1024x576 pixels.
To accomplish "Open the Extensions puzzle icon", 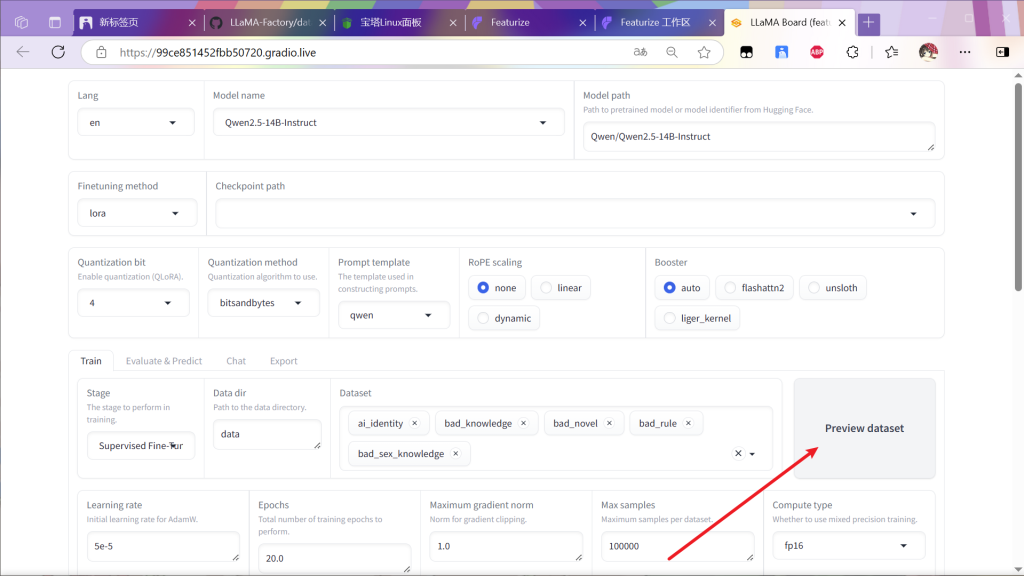I will coord(852,52).
